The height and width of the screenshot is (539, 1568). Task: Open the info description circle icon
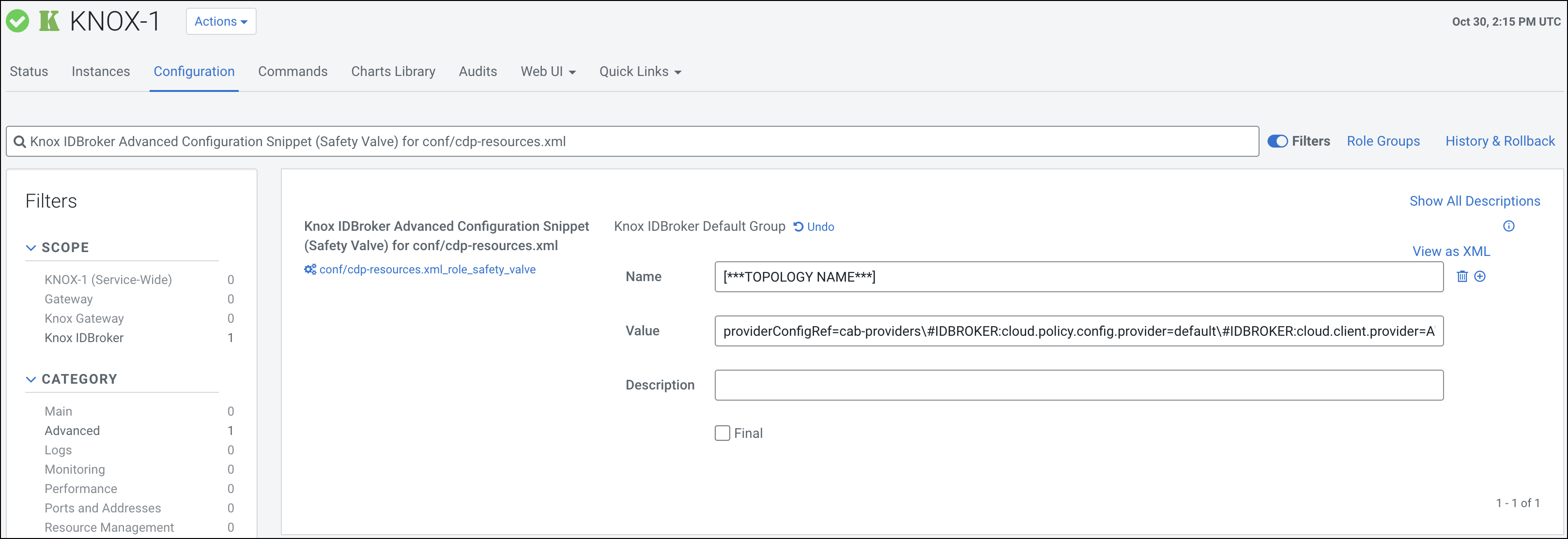pos(1508,226)
